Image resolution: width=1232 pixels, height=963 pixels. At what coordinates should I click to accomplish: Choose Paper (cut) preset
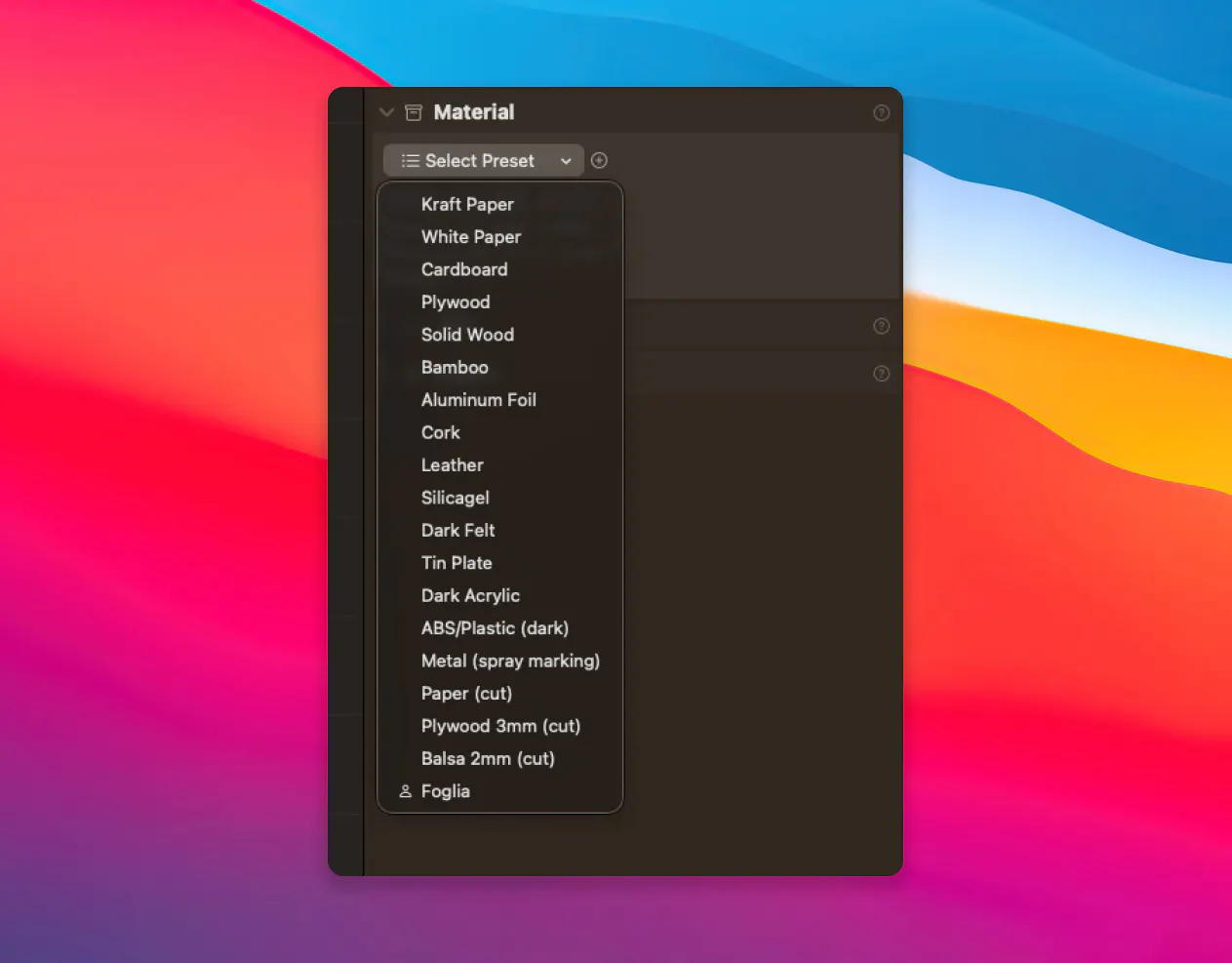[499, 694]
